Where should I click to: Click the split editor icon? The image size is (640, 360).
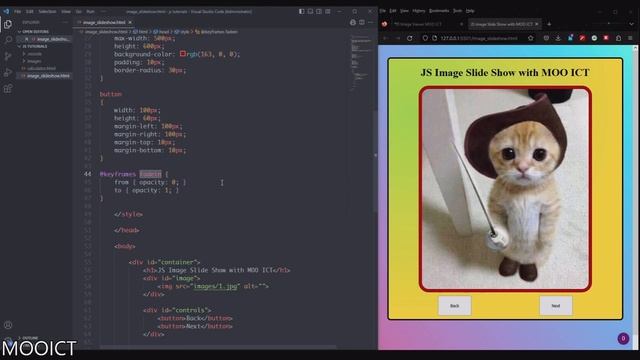(x=362, y=22)
